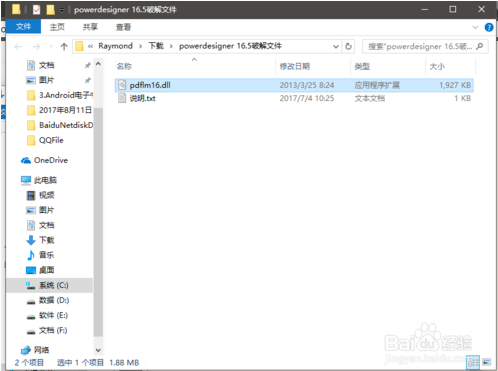Switch to the 共享 ribbon tab
498x371 pixels.
coord(90,27)
